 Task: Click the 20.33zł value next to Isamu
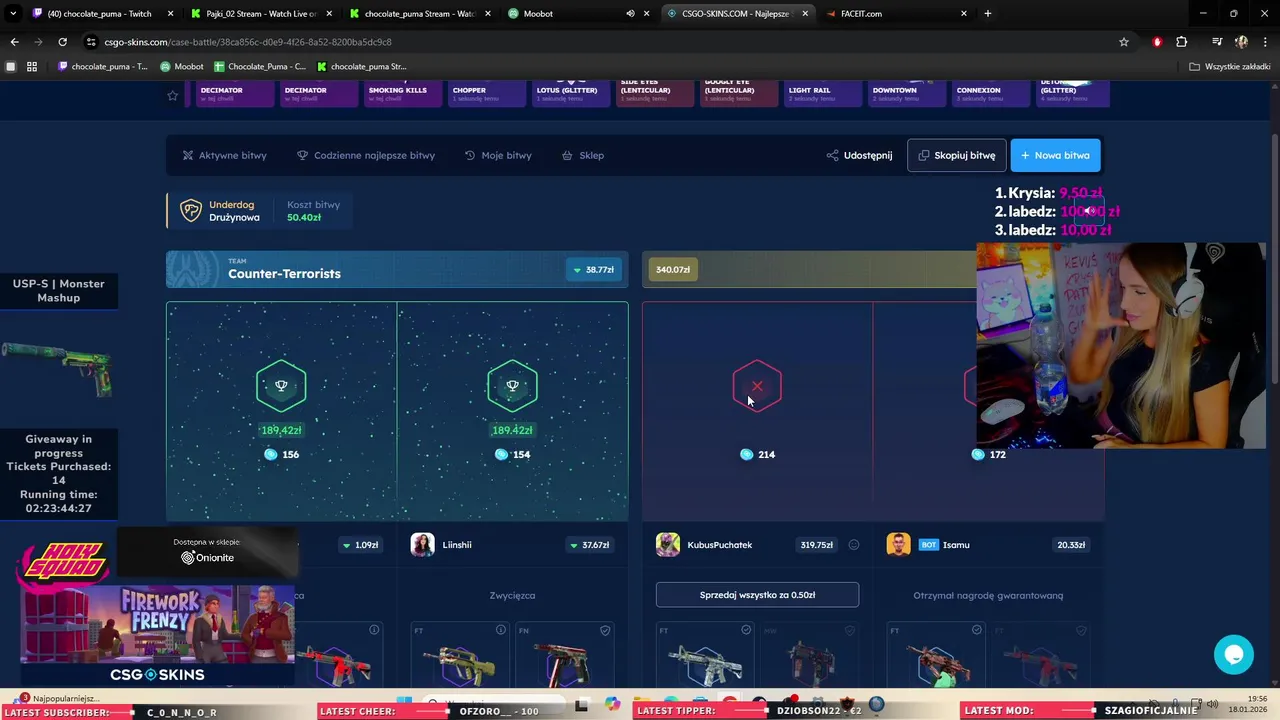point(1071,545)
